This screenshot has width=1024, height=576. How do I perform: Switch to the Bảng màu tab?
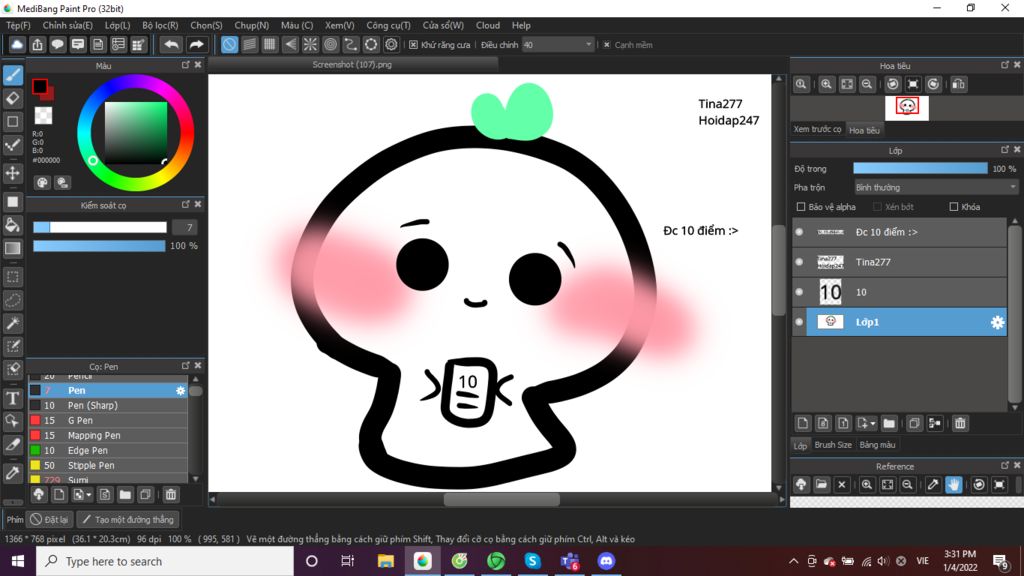tap(877, 445)
